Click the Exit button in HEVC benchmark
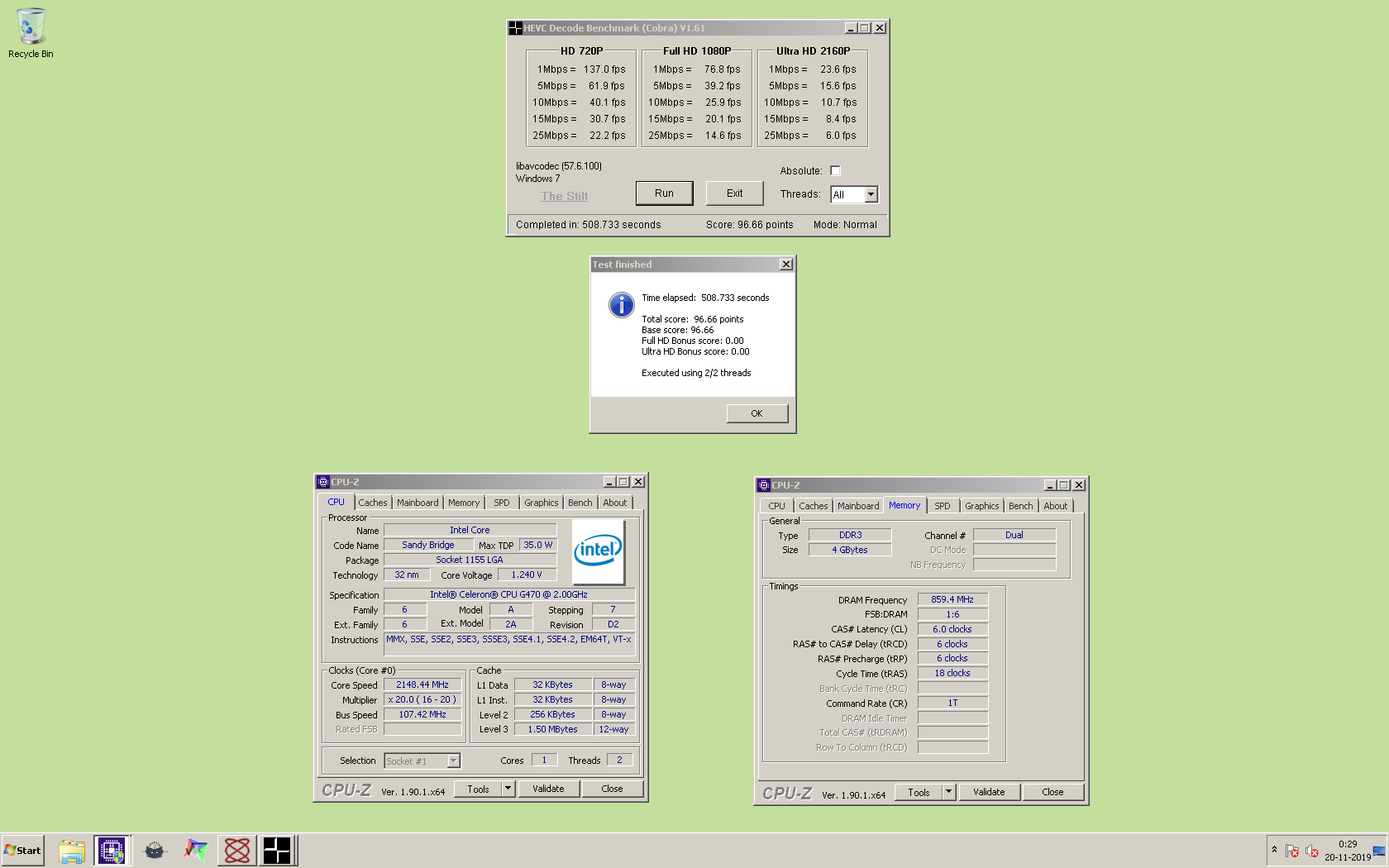Image resolution: width=1389 pixels, height=868 pixels. point(735,193)
